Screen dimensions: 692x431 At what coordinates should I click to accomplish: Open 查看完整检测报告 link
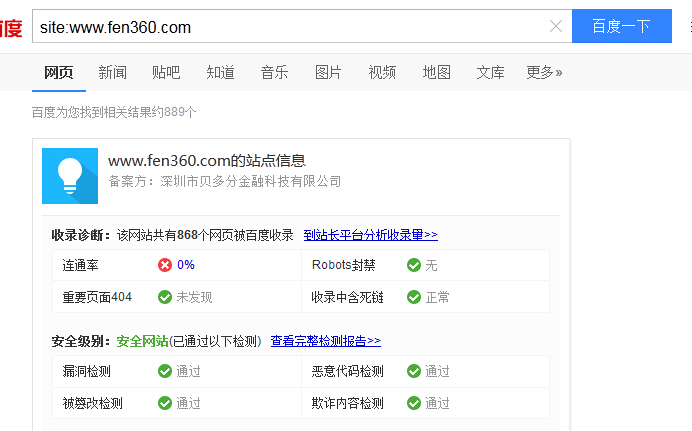pos(325,341)
